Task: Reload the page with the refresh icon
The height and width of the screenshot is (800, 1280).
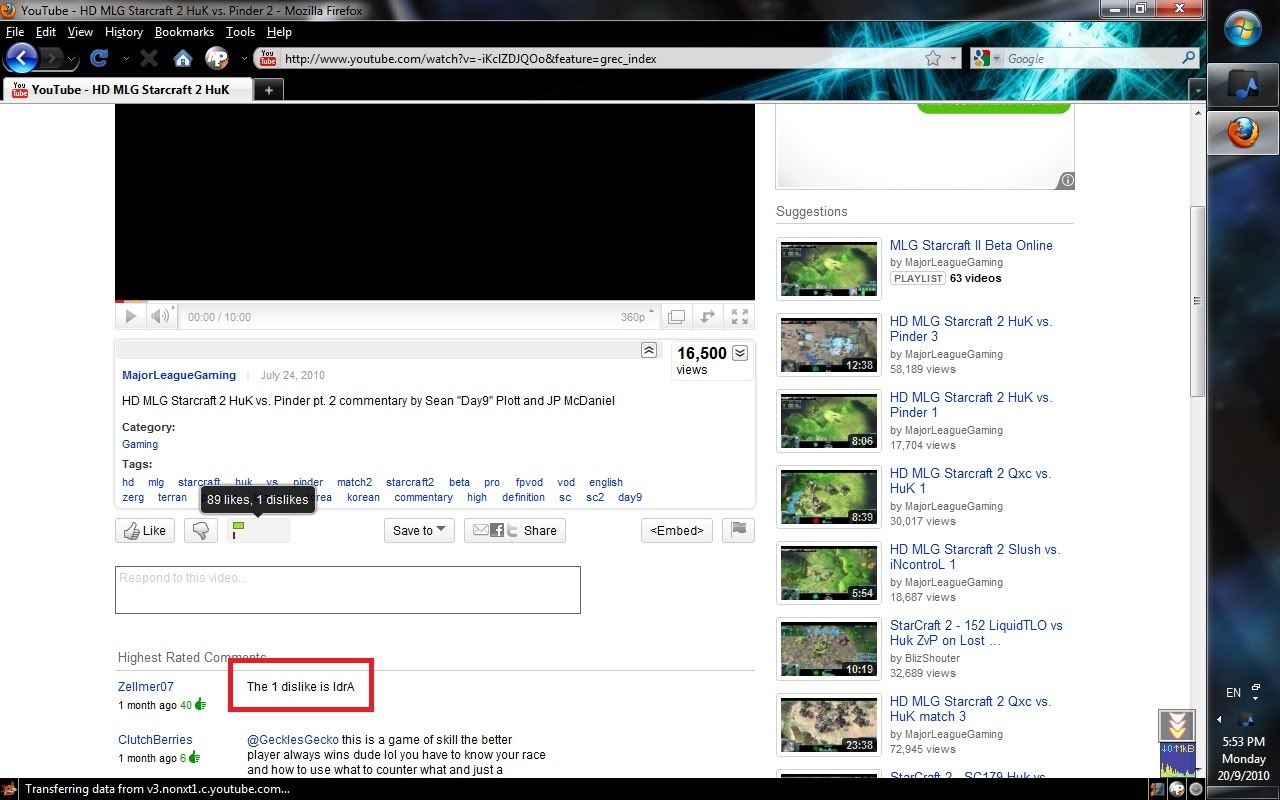Action: (98, 58)
